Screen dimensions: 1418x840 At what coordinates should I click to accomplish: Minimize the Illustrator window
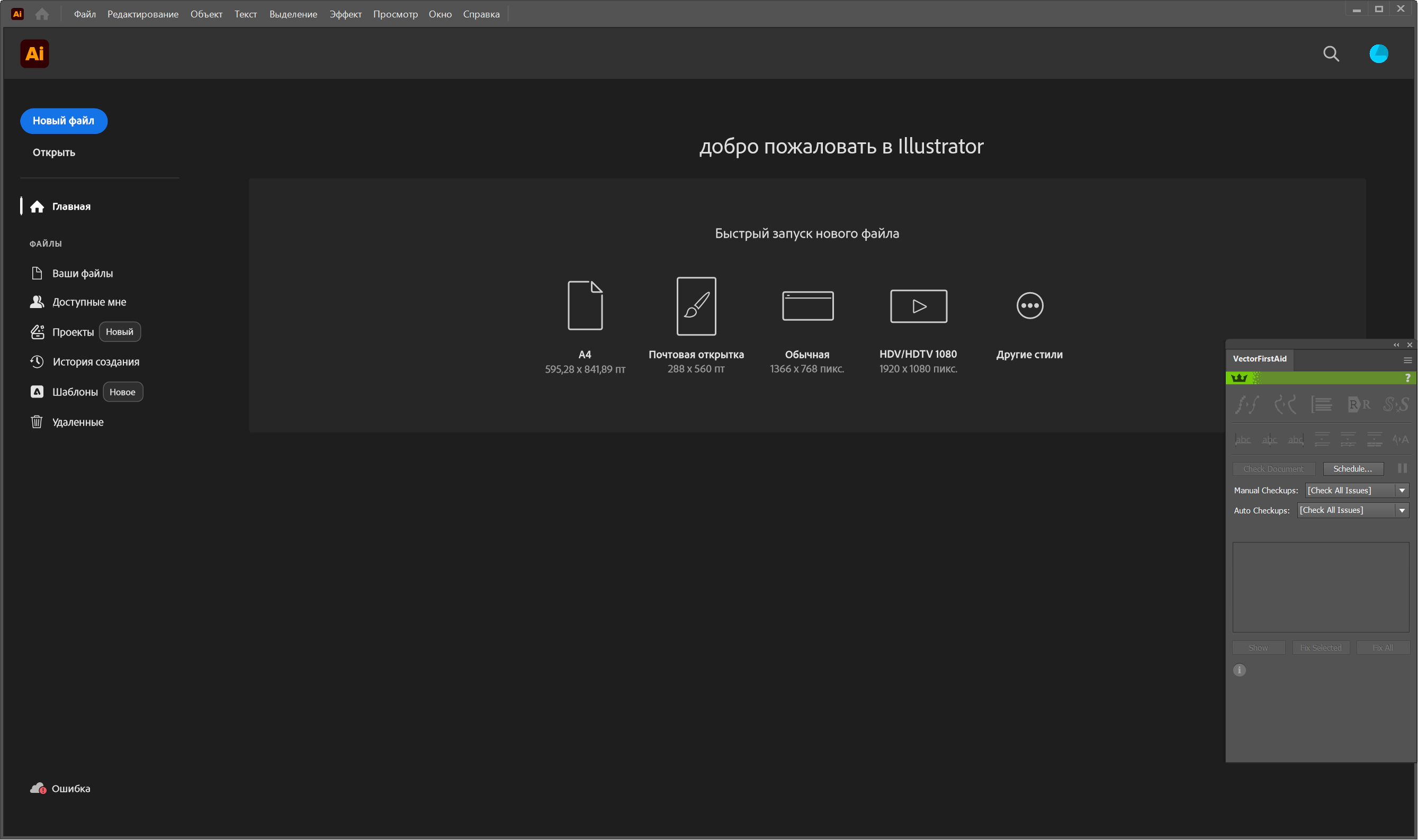coord(1357,10)
